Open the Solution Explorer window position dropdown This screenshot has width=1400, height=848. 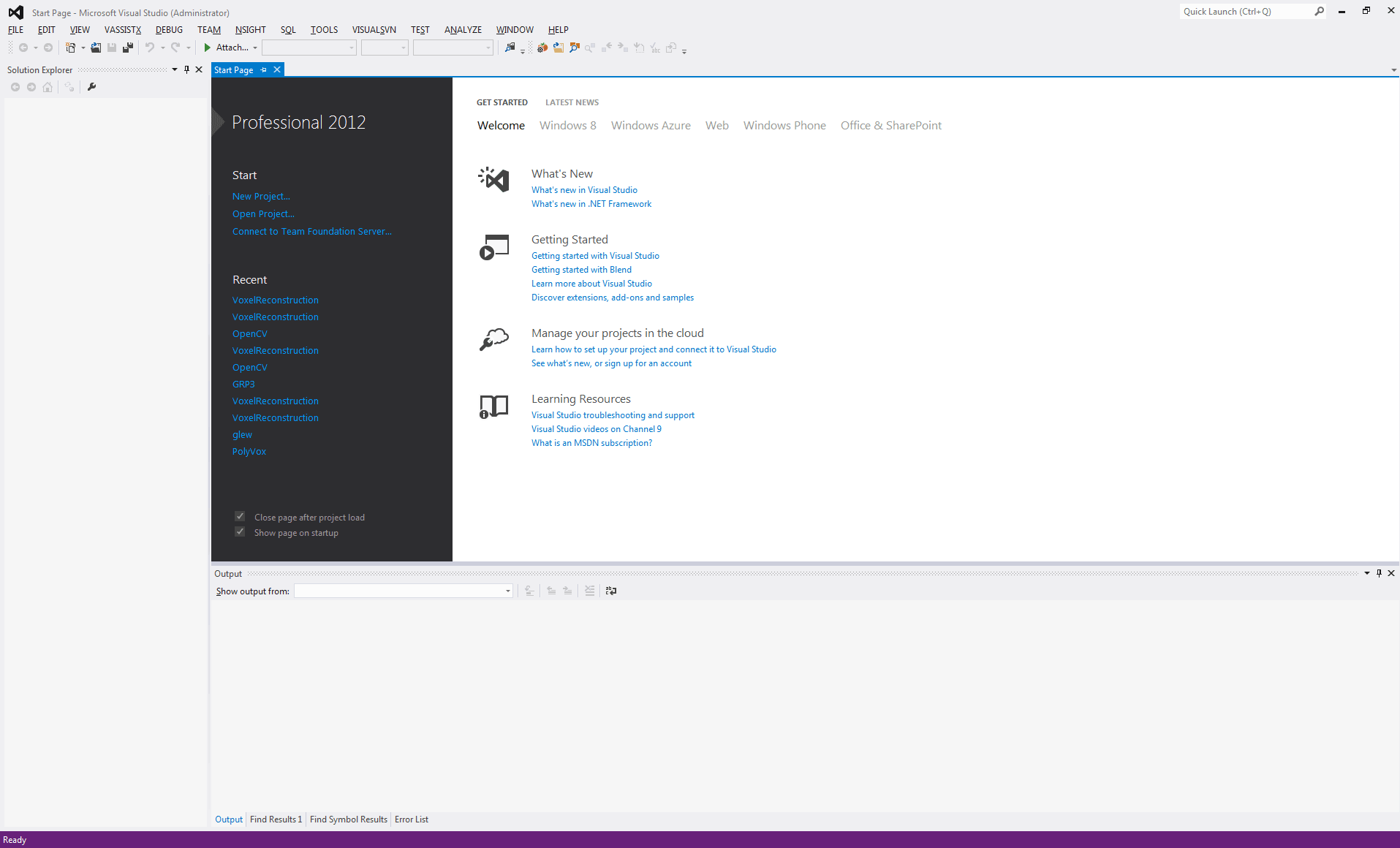coord(175,69)
